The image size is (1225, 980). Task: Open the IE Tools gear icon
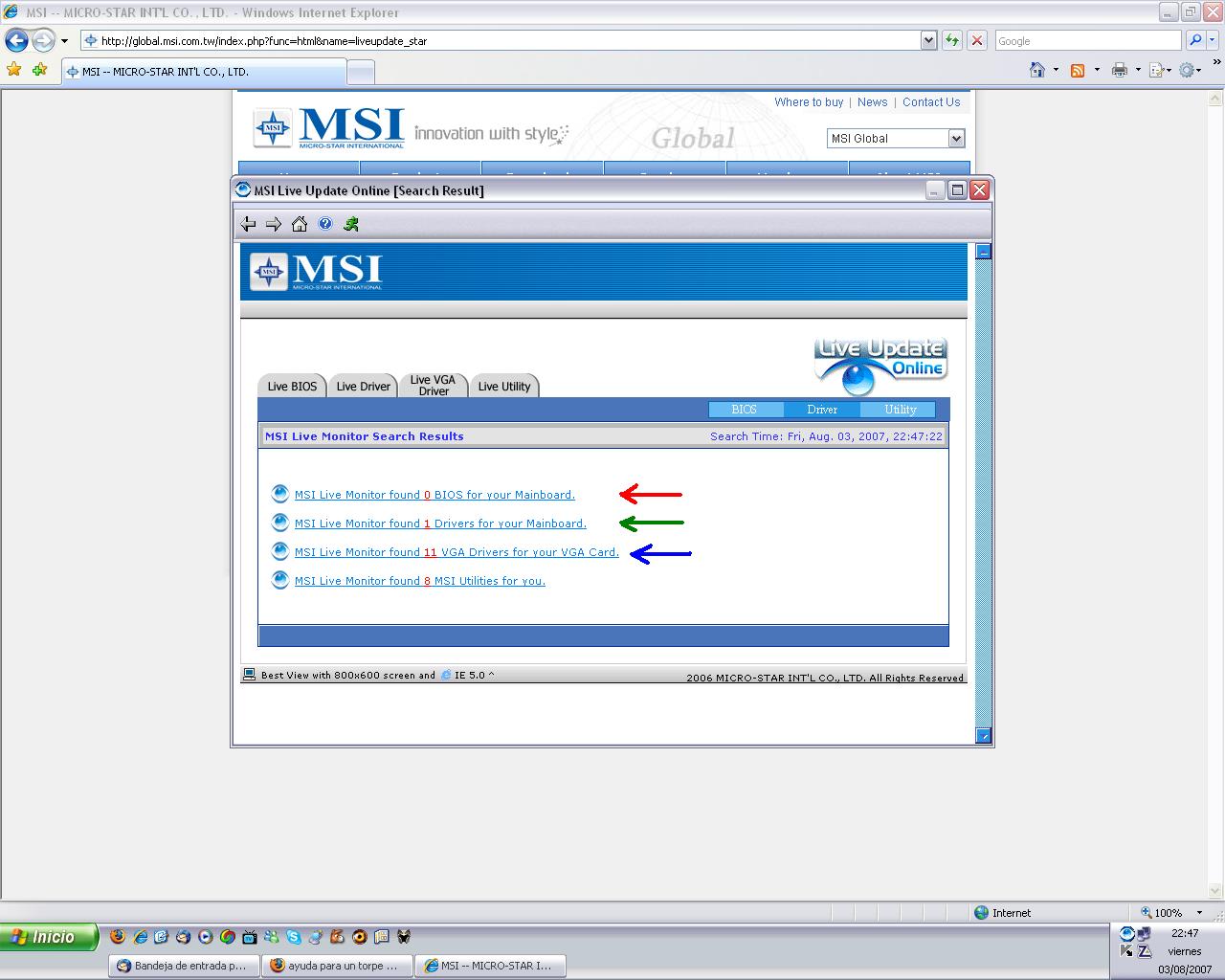tap(1187, 70)
